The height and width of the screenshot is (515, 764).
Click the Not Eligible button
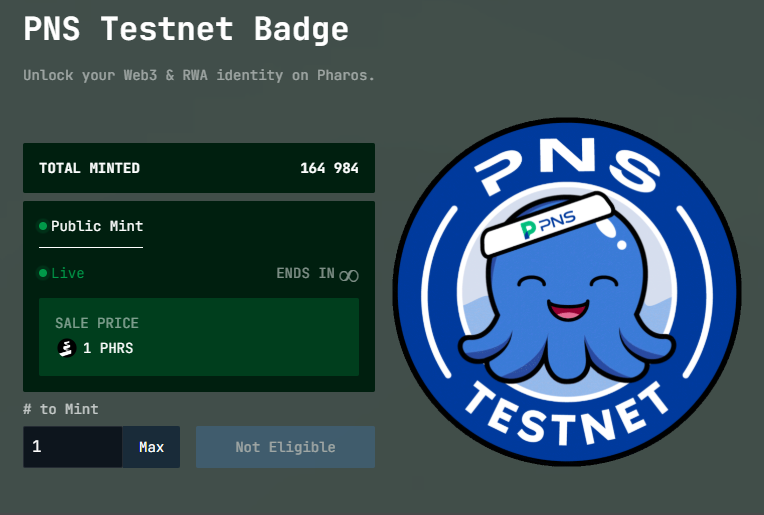pos(286,447)
